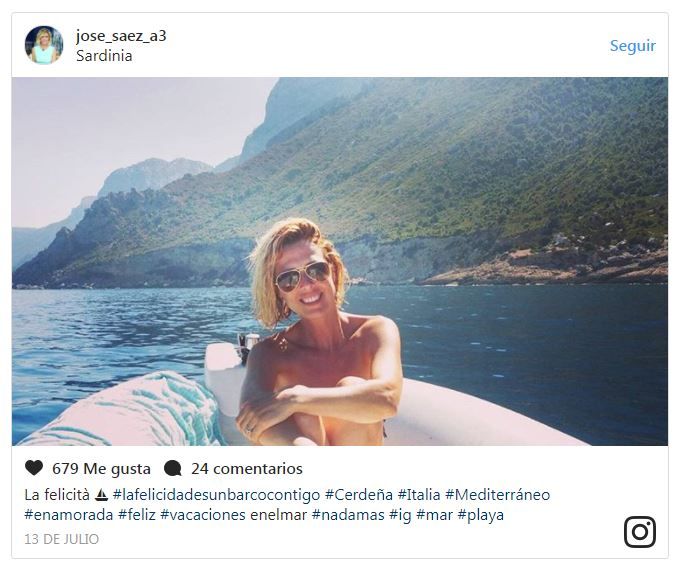Open hashtag #lafelicidadesunbarcocontigo
This screenshot has width=680, height=575.
[x=216, y=495]
